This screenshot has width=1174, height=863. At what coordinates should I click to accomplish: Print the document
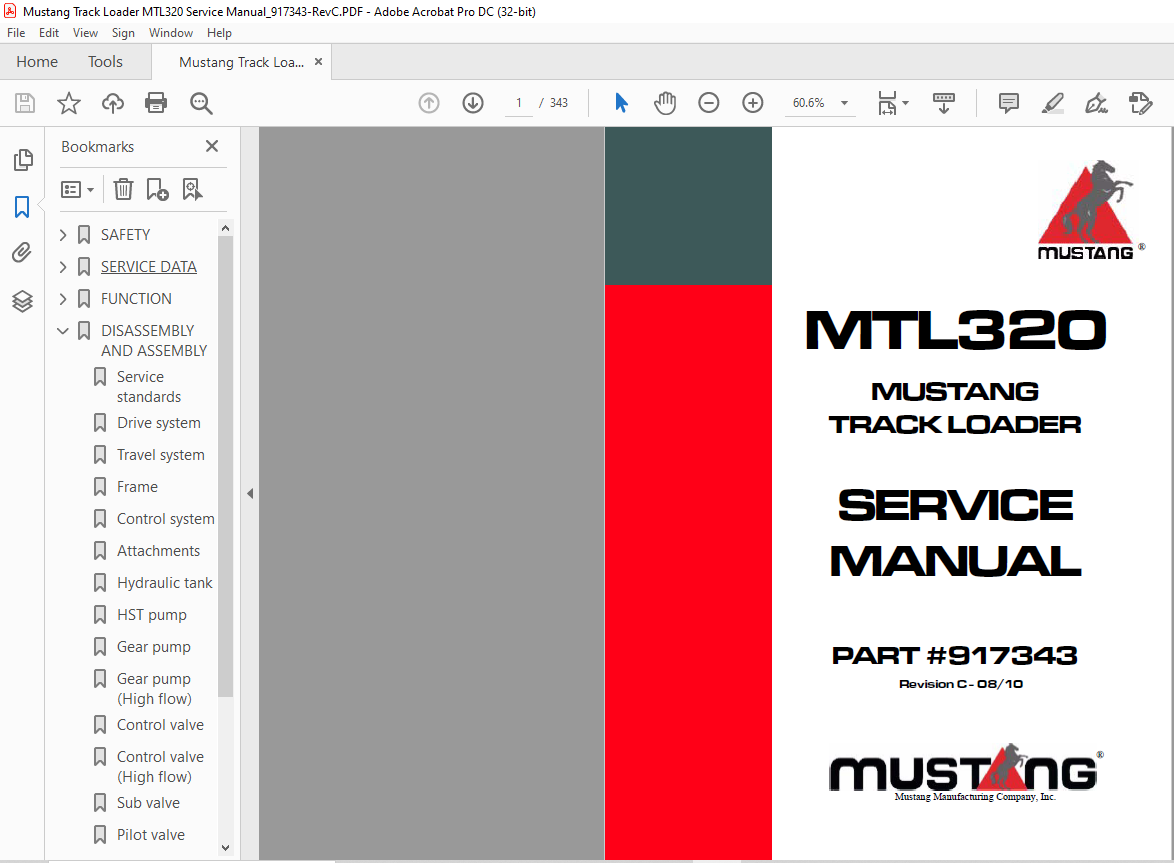156,103
